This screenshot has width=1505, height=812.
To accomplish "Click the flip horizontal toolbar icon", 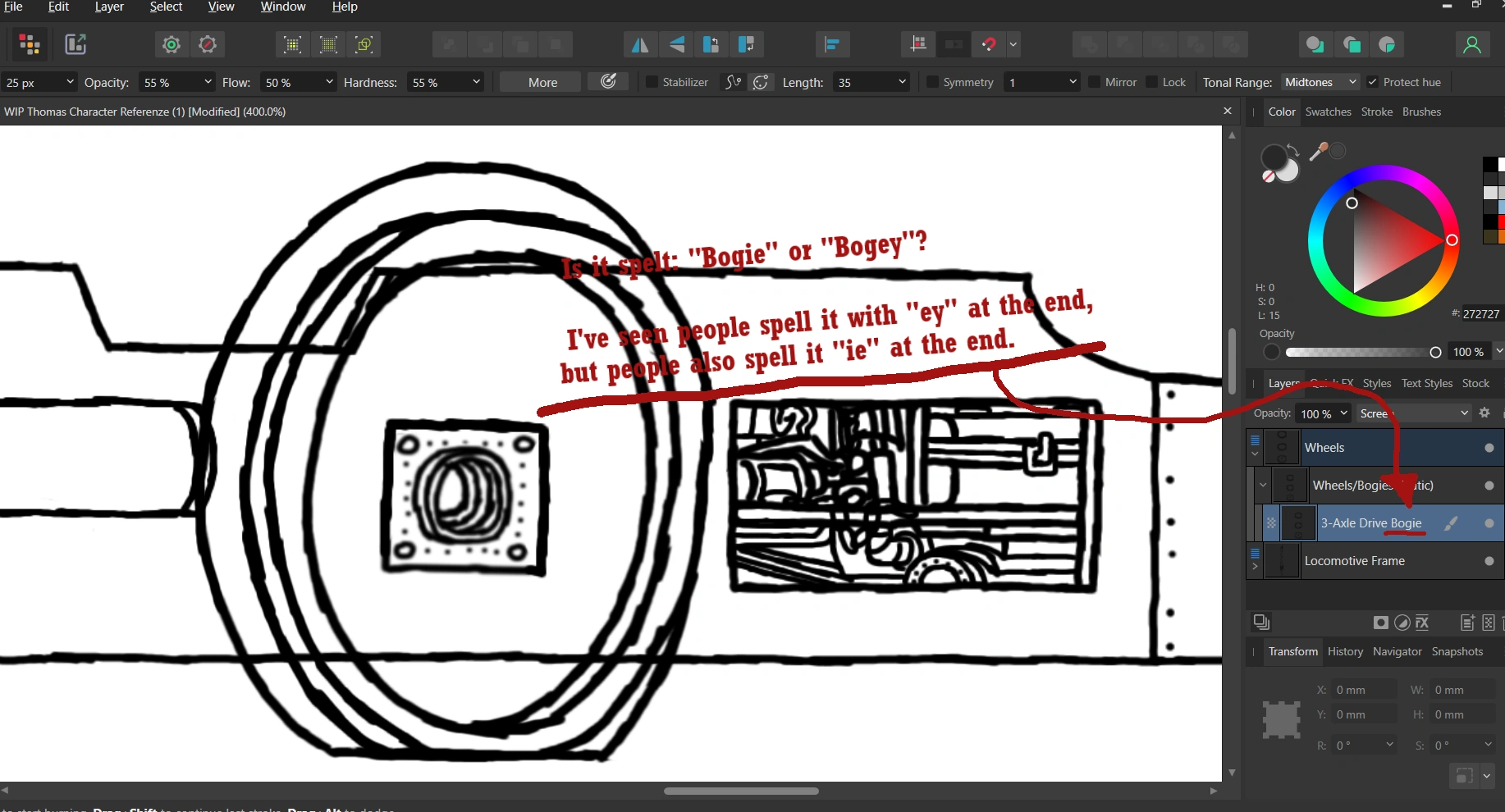I will click(639, 45).
